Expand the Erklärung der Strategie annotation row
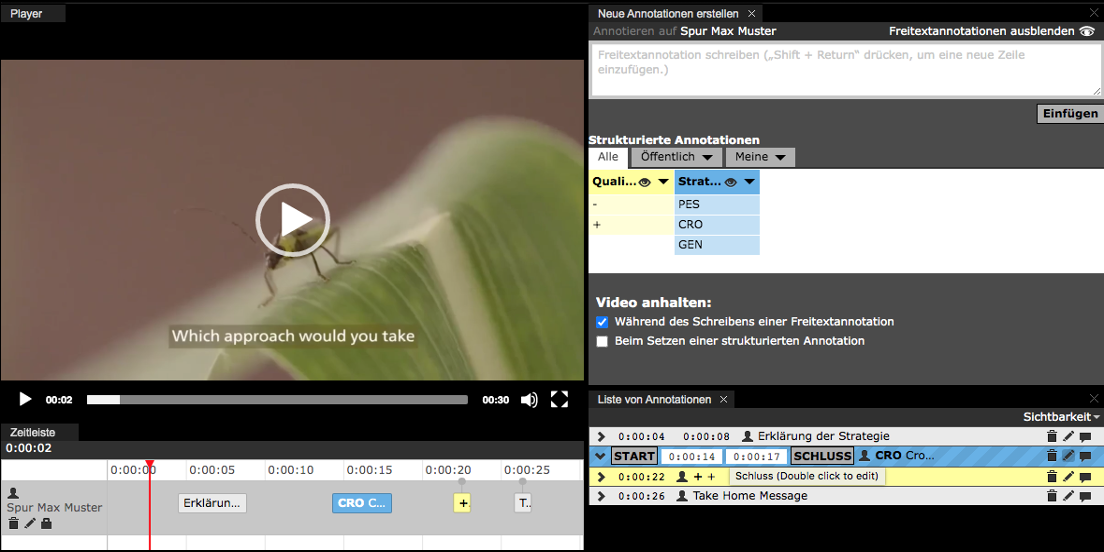This screenshot has width=1104, height=552. tap(601, 437)
